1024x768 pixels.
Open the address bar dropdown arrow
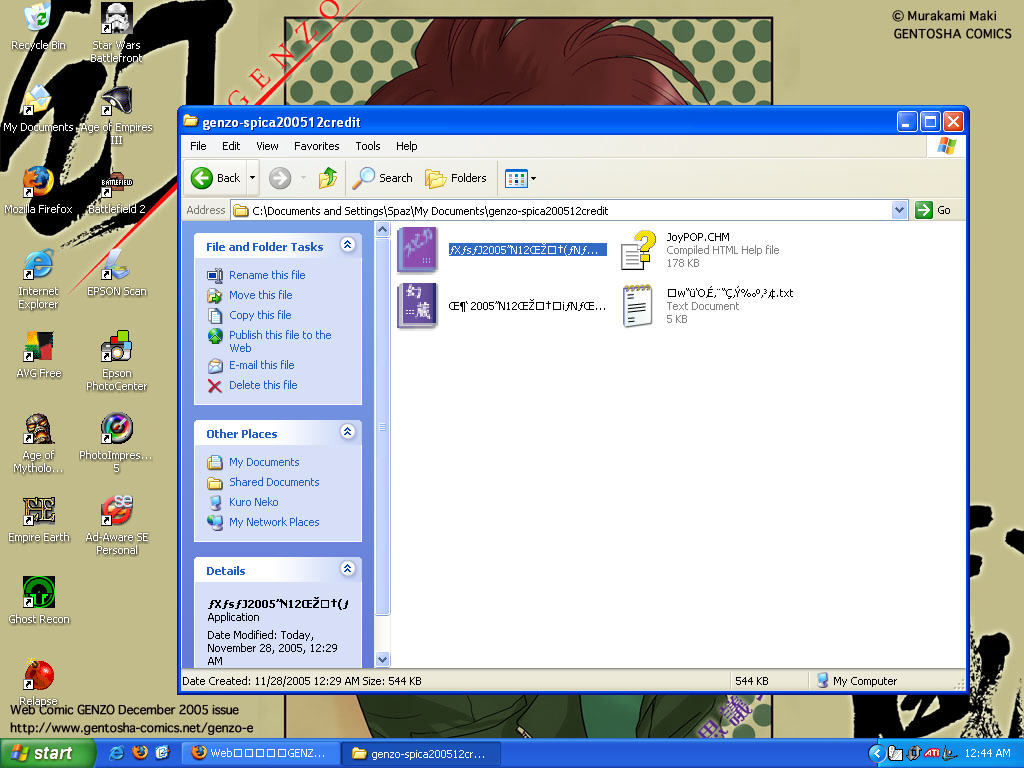click(x=899, y=210)
